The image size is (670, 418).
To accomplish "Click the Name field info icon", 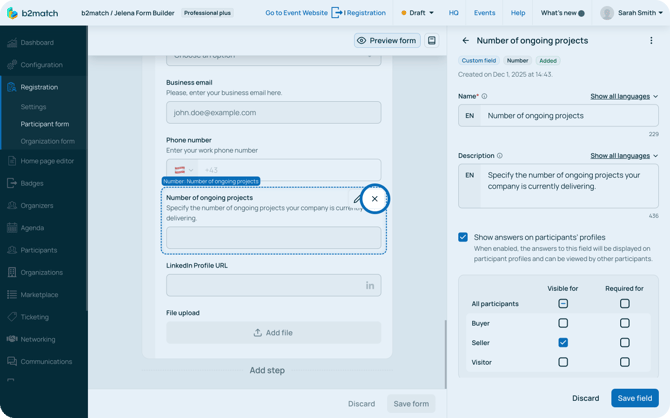I will 485,97.
